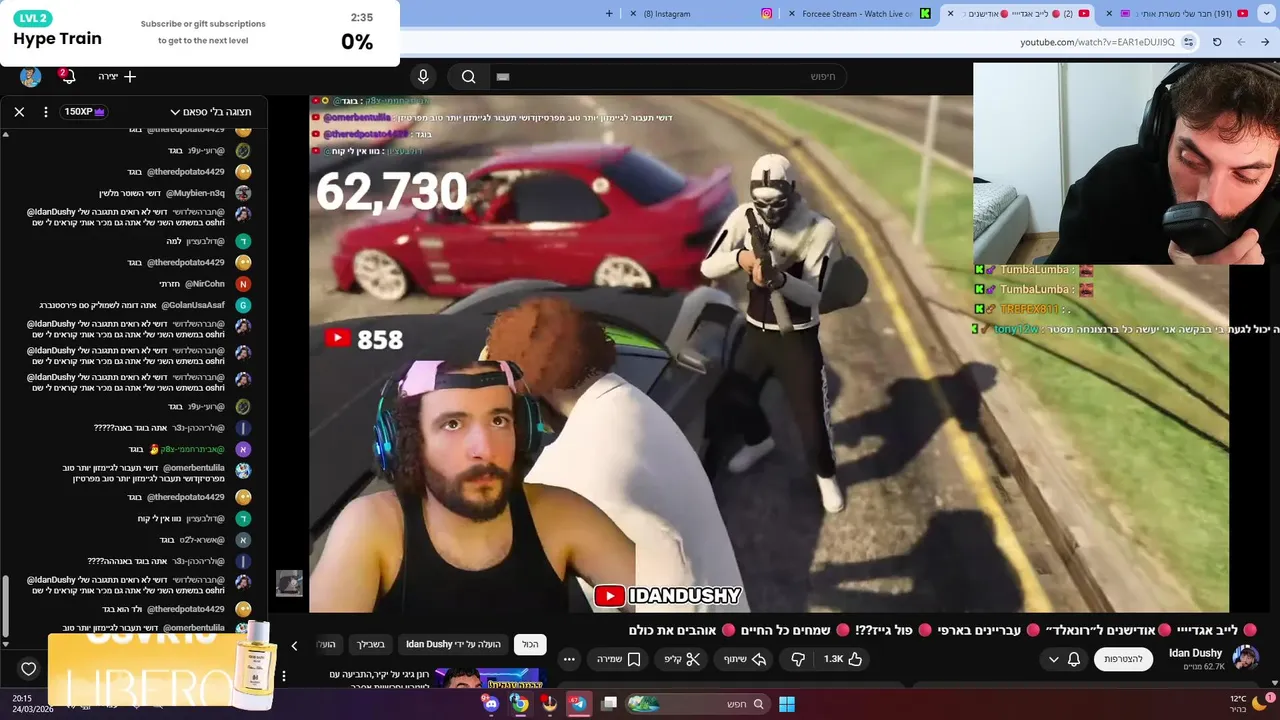This screenshot has height=720, width=1280.
Task: Click the site settings icon in address bar
Action: tap(1188, 42)
